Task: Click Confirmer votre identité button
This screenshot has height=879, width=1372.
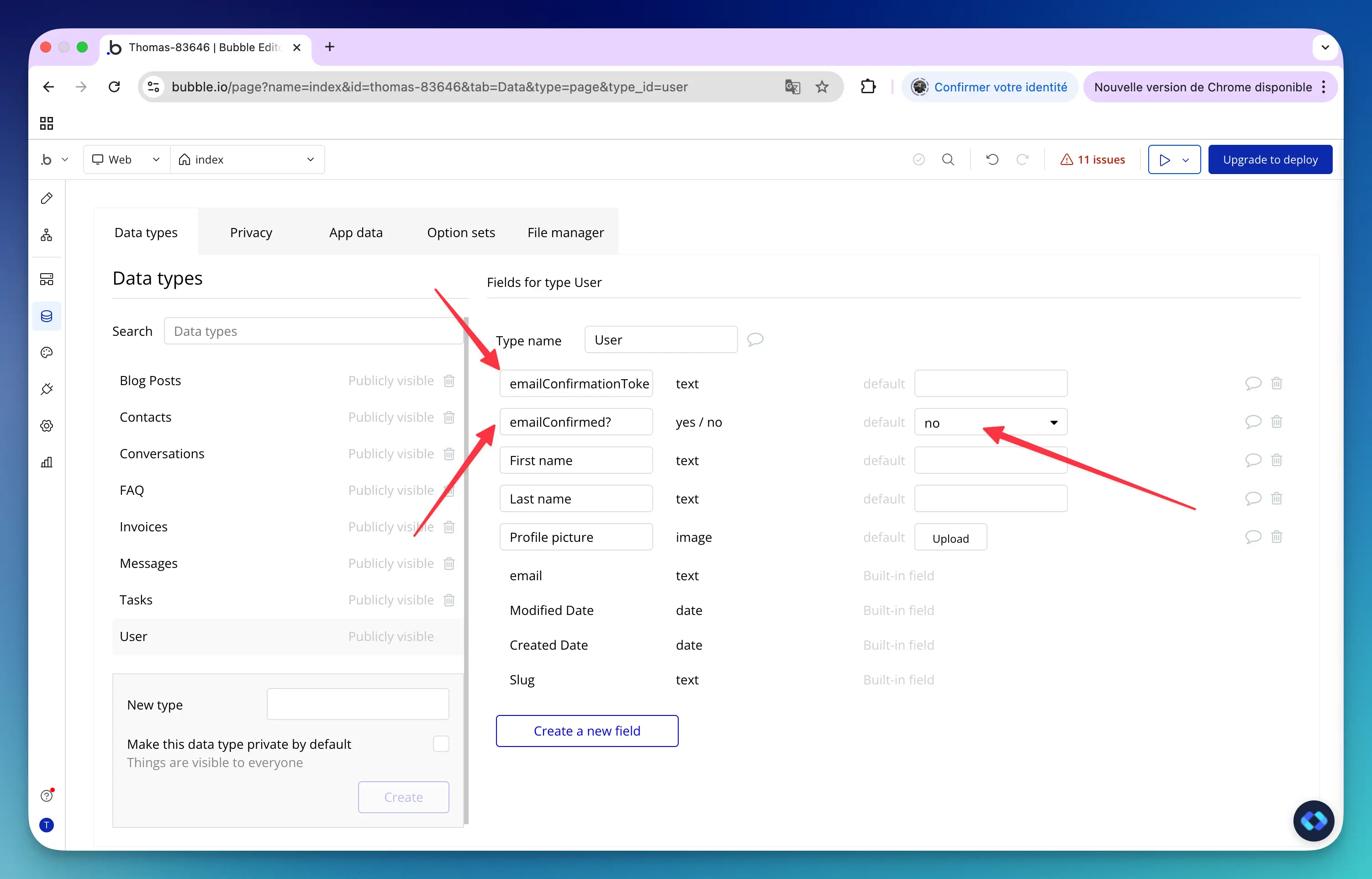Action: pos(990,87)
